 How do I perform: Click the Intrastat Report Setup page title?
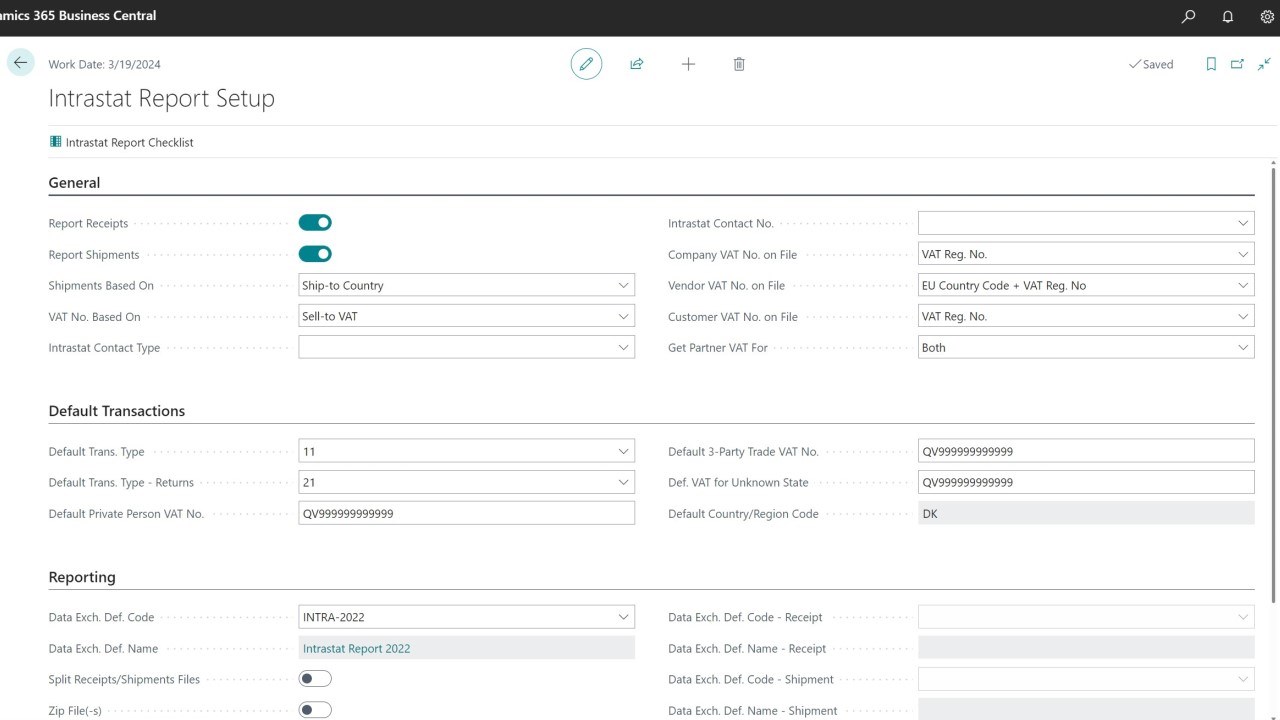(x=161, y=98)
